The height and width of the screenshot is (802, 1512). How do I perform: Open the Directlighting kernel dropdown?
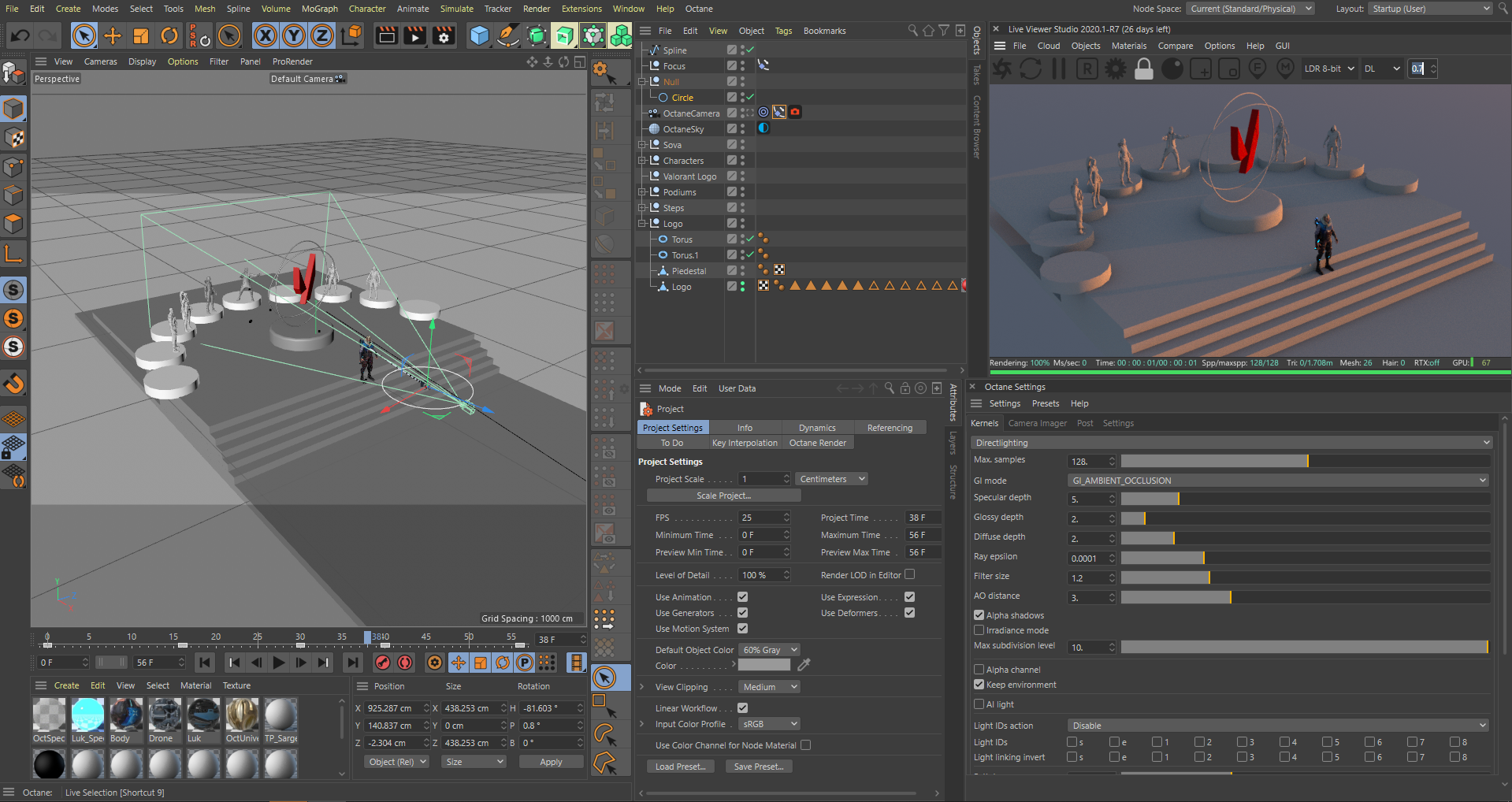point(1232,443)
